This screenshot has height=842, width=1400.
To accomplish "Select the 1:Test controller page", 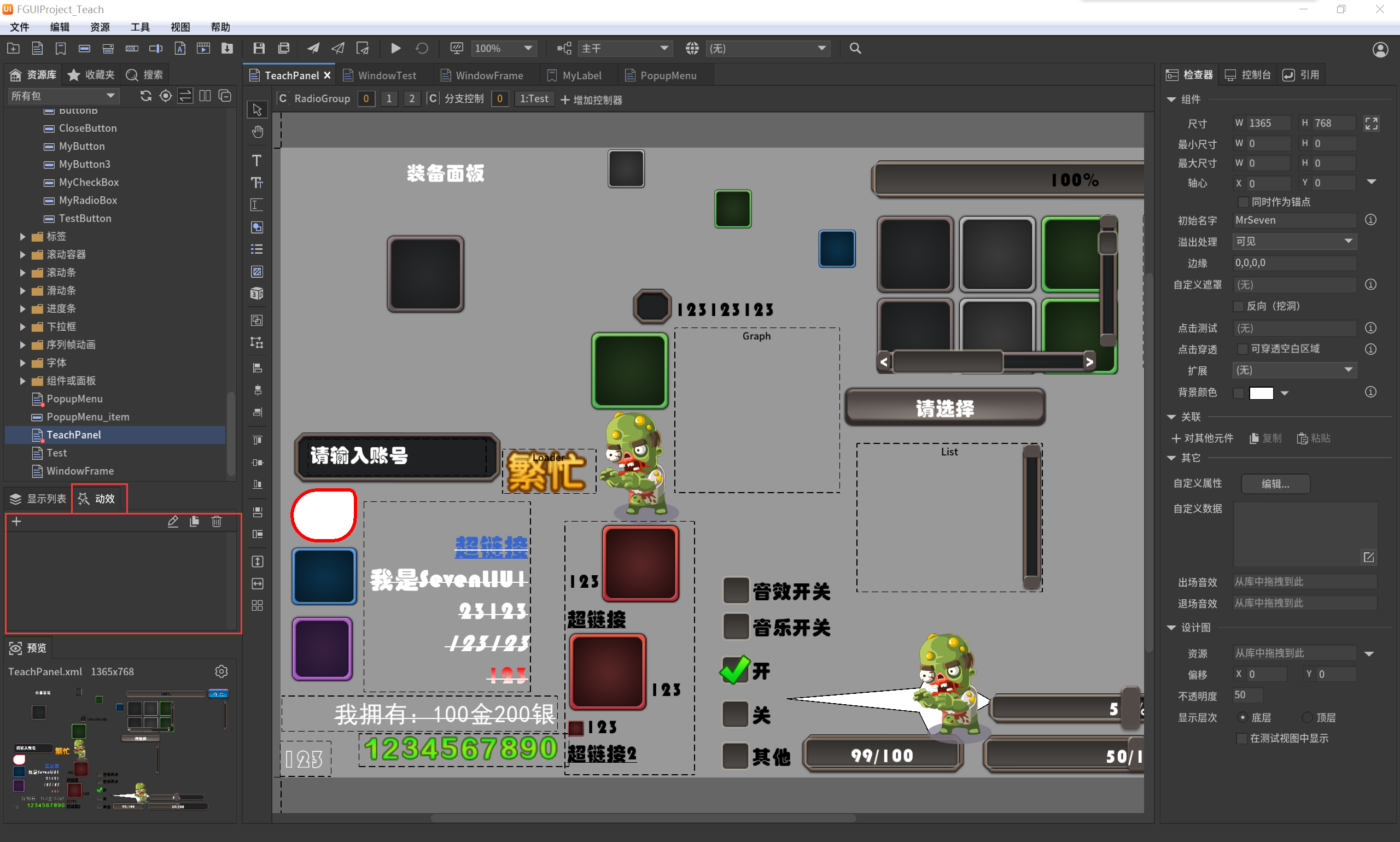I will coord(534,99).
